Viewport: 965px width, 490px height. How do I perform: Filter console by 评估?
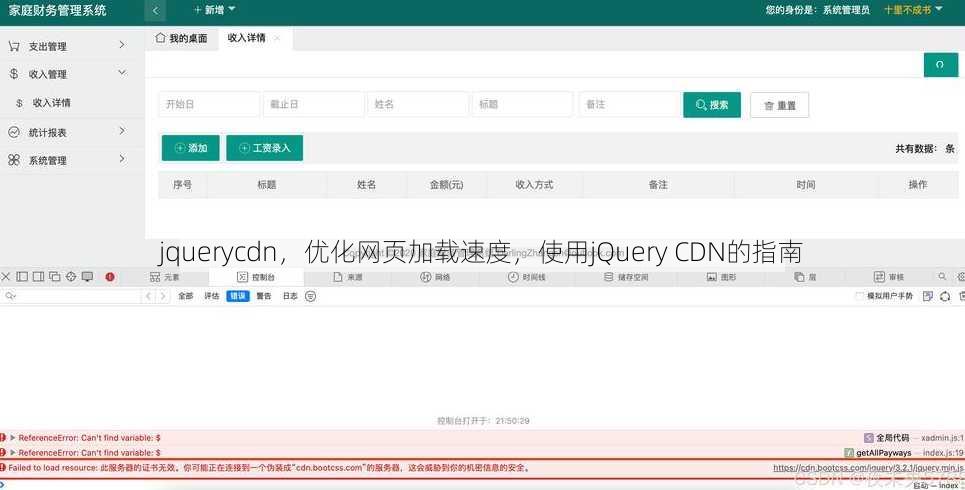click(212, 296)
